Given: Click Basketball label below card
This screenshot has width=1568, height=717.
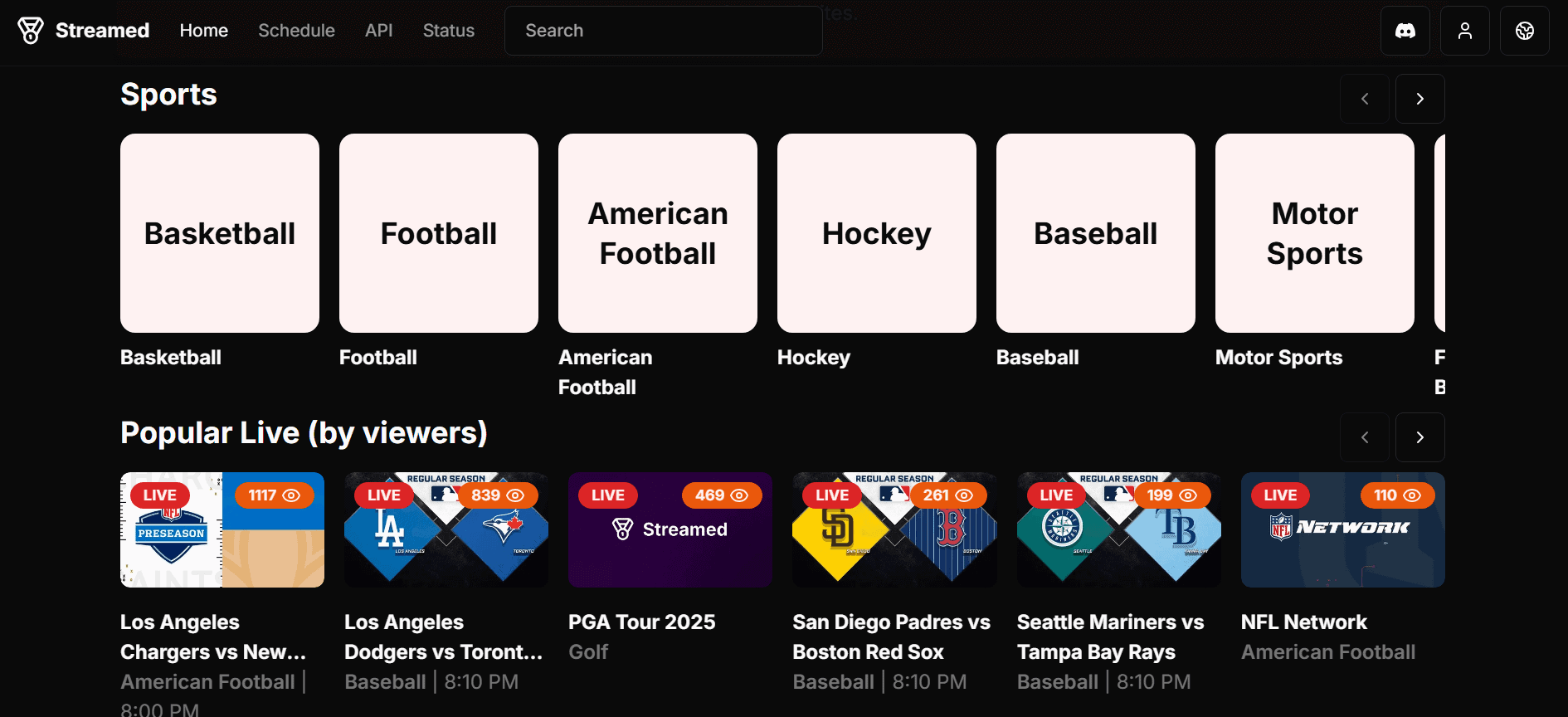Looking at the screenshot, I should 171,358.
